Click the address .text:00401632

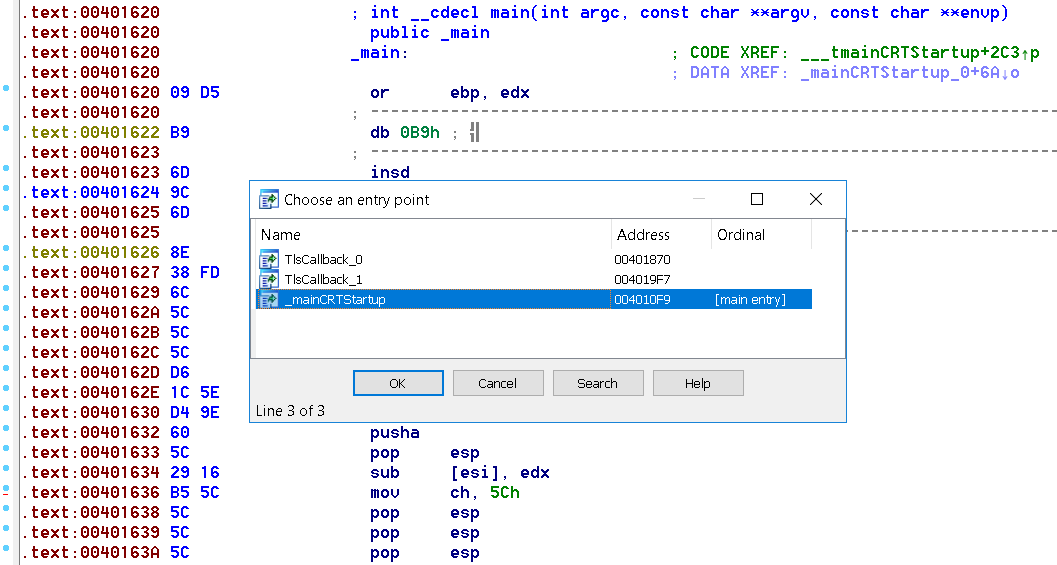[90, 433]
